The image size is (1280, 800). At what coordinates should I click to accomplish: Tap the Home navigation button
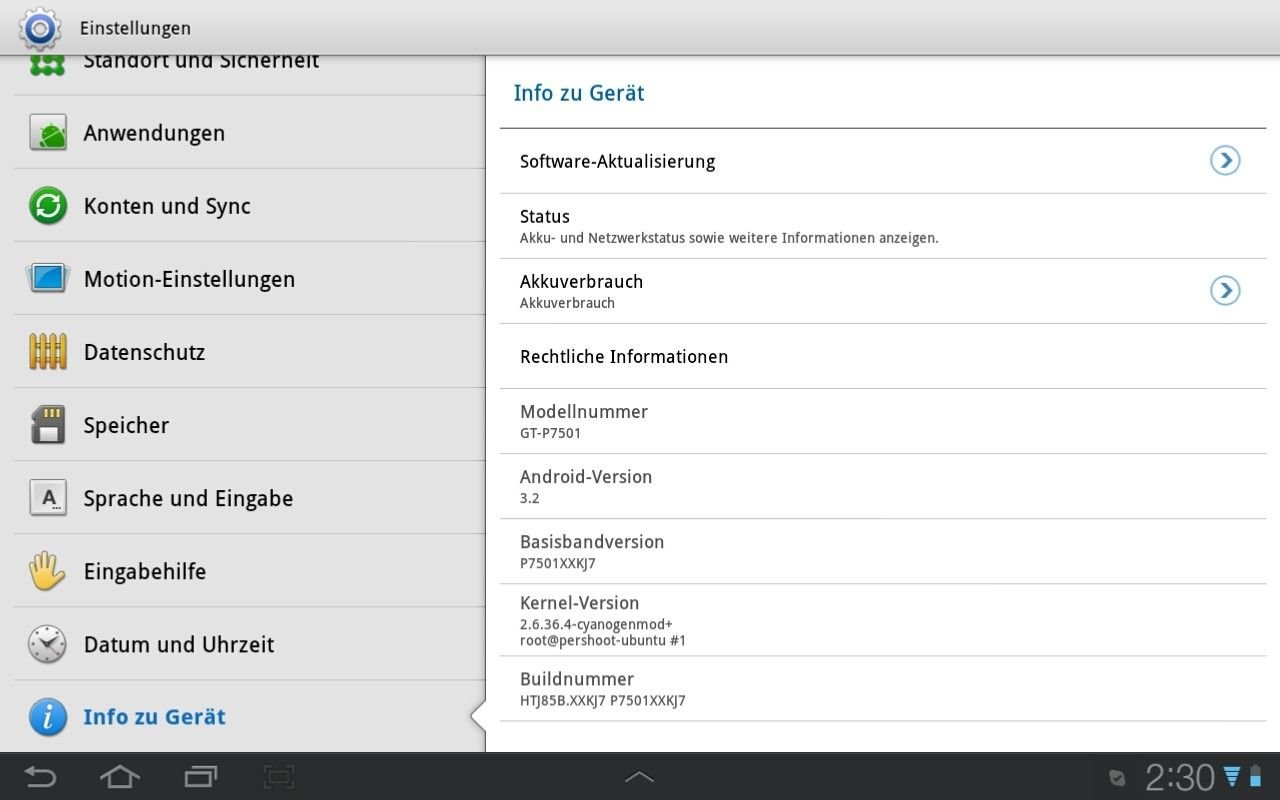tap(120, 776)
